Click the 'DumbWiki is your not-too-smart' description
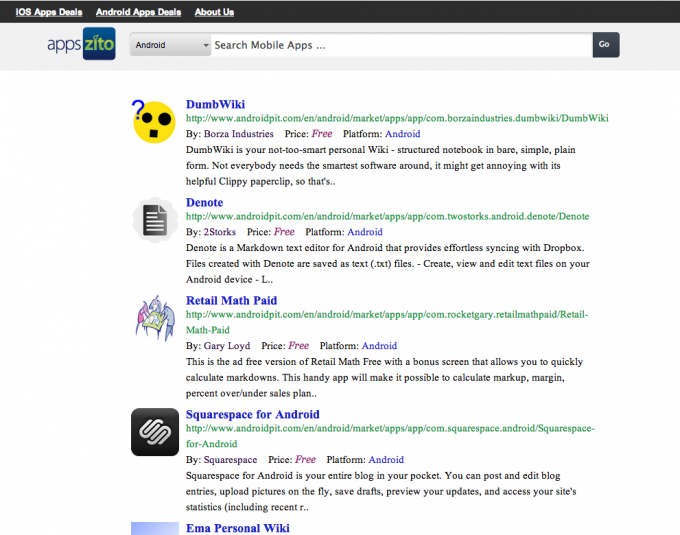Image resolution: width=680 pixels, height=535 pixels. pos(381,166)
